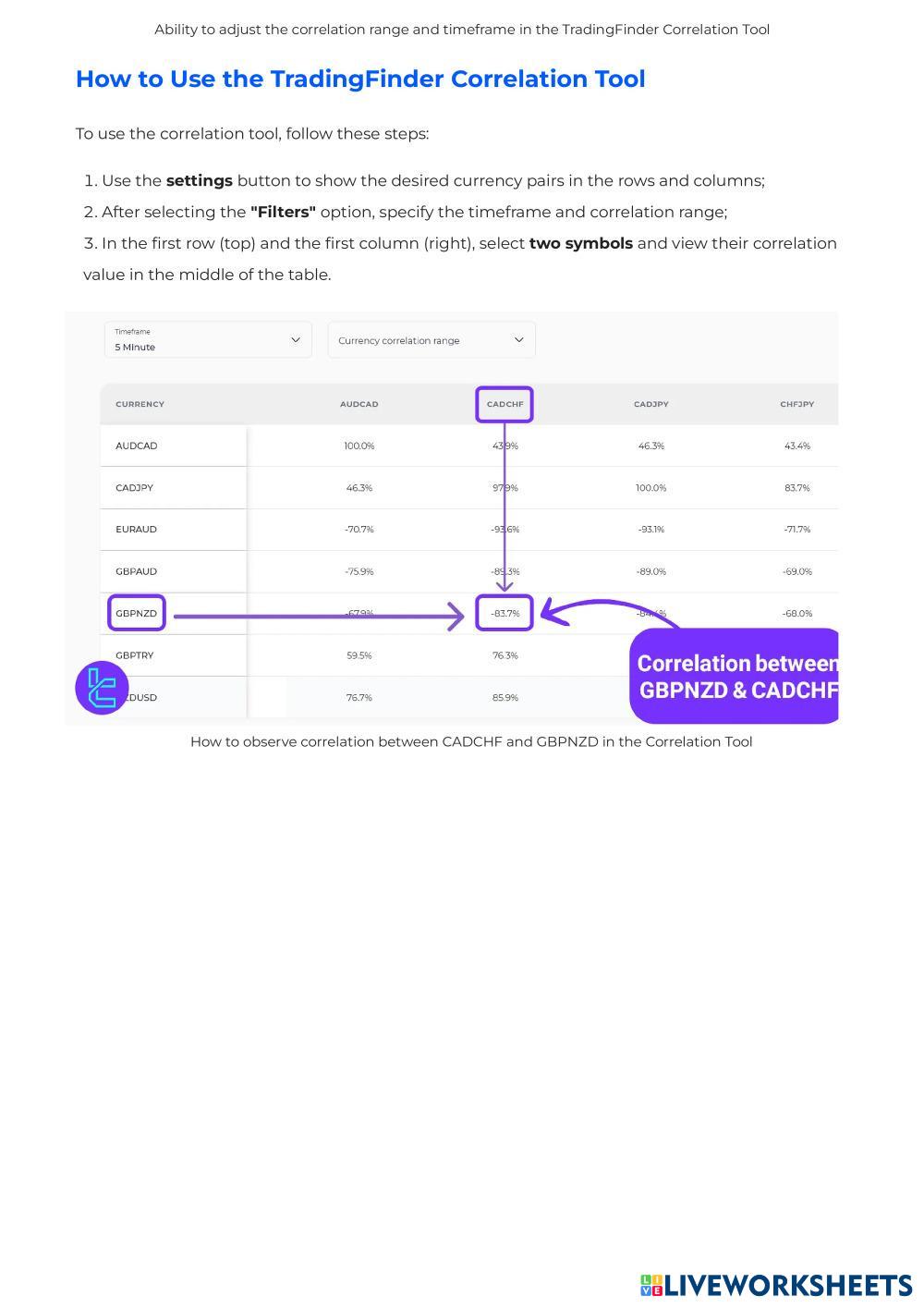
Task: Click the CHFJPY column header
Action: coord(796,404)
